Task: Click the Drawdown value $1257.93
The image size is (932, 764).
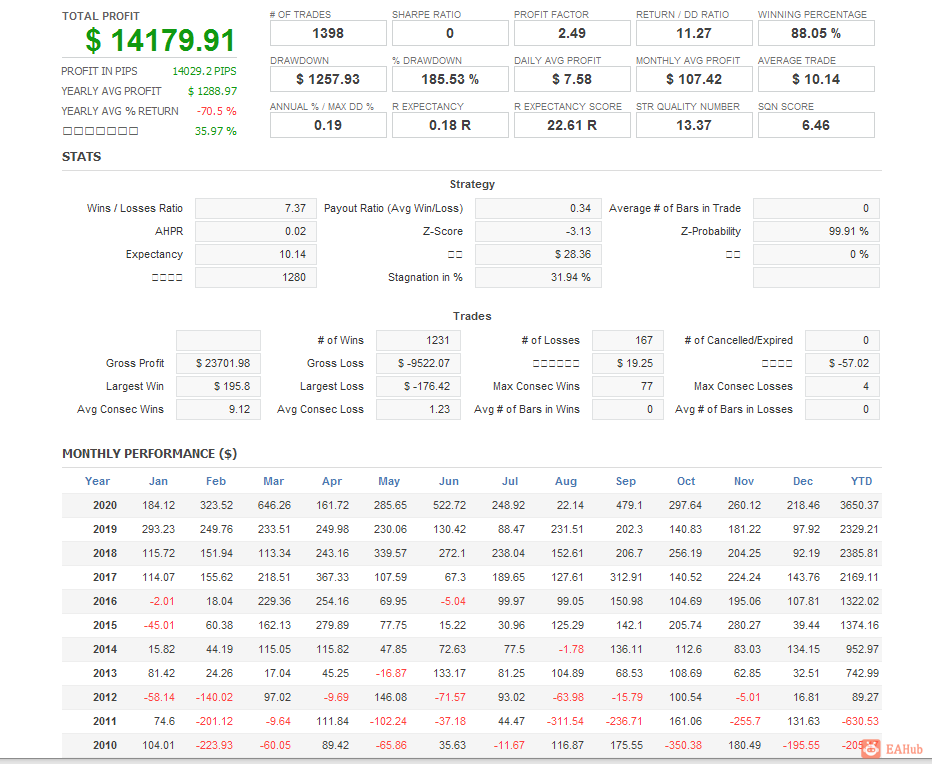Action: pos(328,79)
